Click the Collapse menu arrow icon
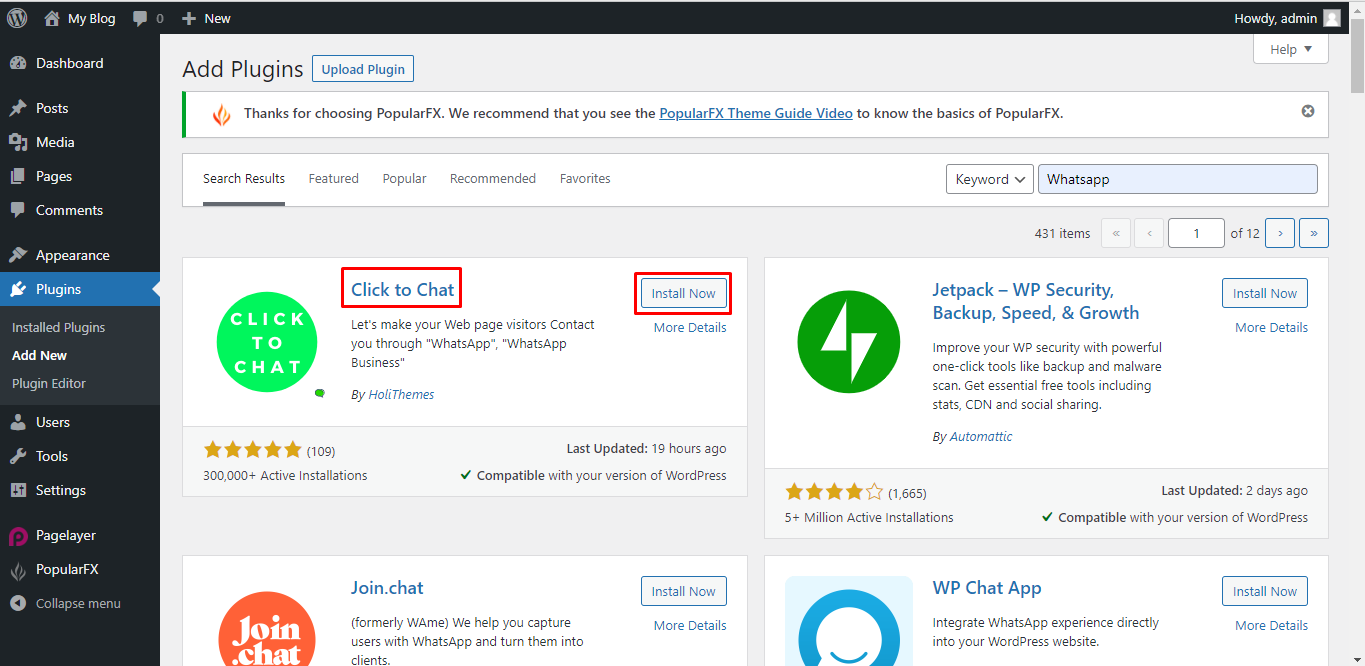Screen dimensions: 1365x666 pos(18,603)
